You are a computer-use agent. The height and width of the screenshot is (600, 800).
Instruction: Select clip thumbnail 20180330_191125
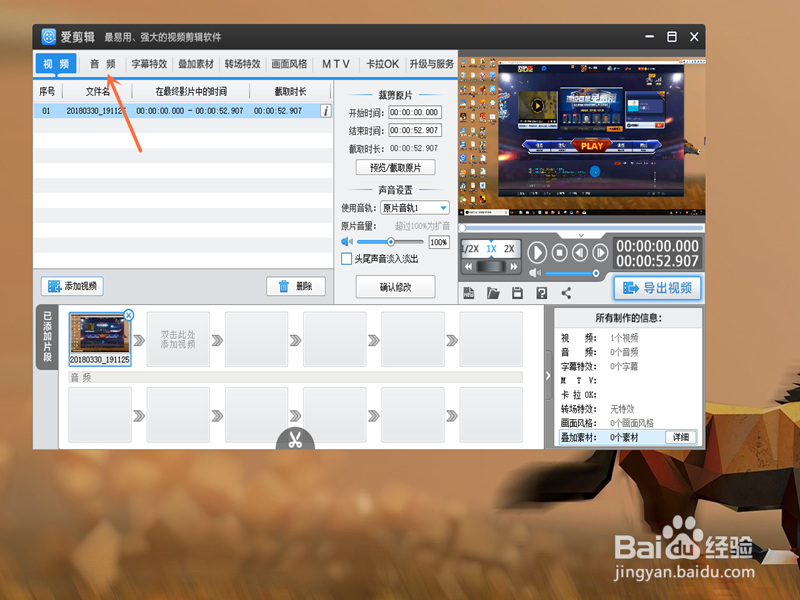pyautogui.click(x=99, y=339)
